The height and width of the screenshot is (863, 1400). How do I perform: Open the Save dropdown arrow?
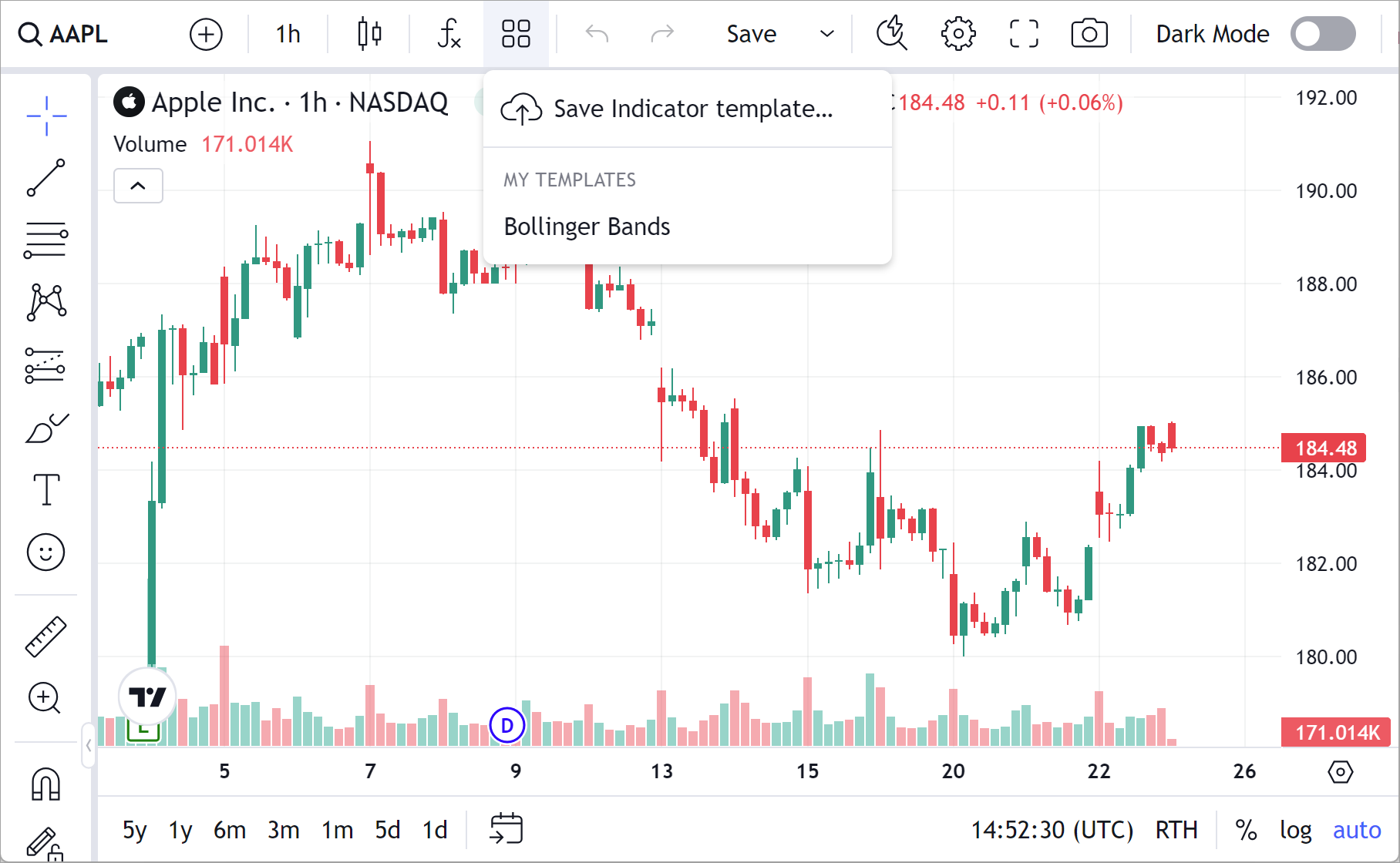click(826, 34)
